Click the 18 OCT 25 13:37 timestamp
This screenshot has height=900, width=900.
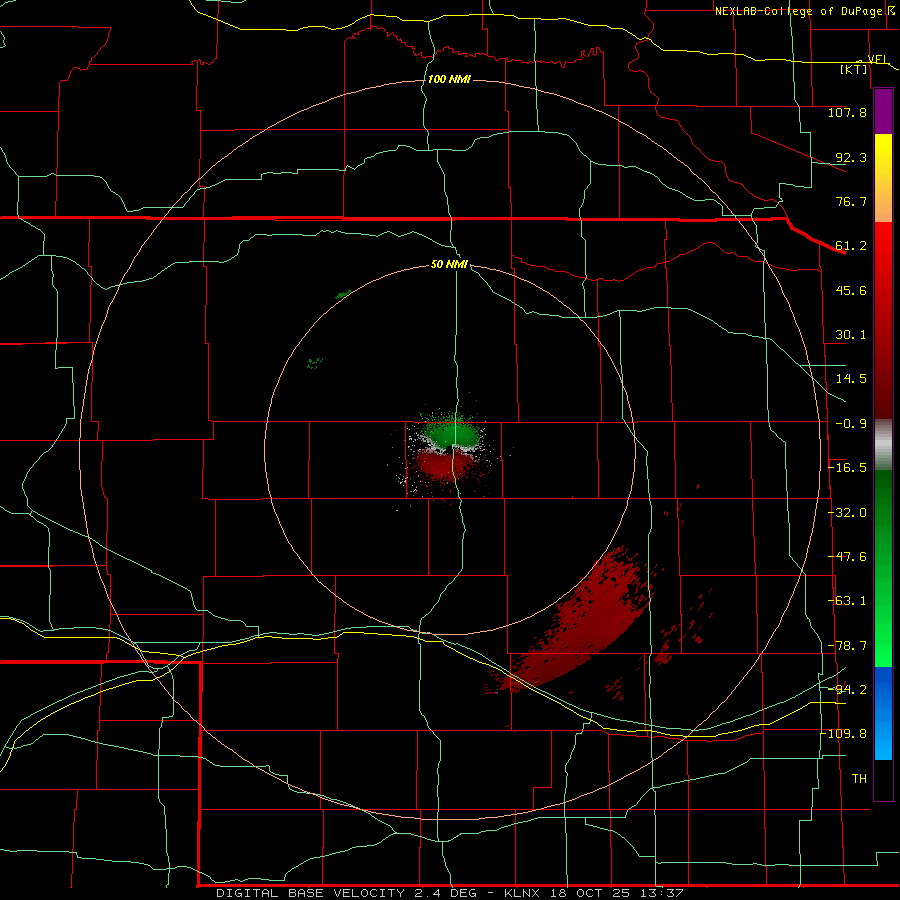617,893
